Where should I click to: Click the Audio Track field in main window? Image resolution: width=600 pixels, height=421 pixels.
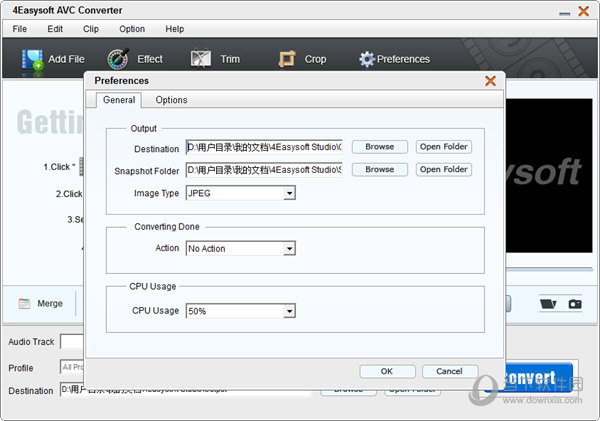pyautogui.click(x=72, y=341)
